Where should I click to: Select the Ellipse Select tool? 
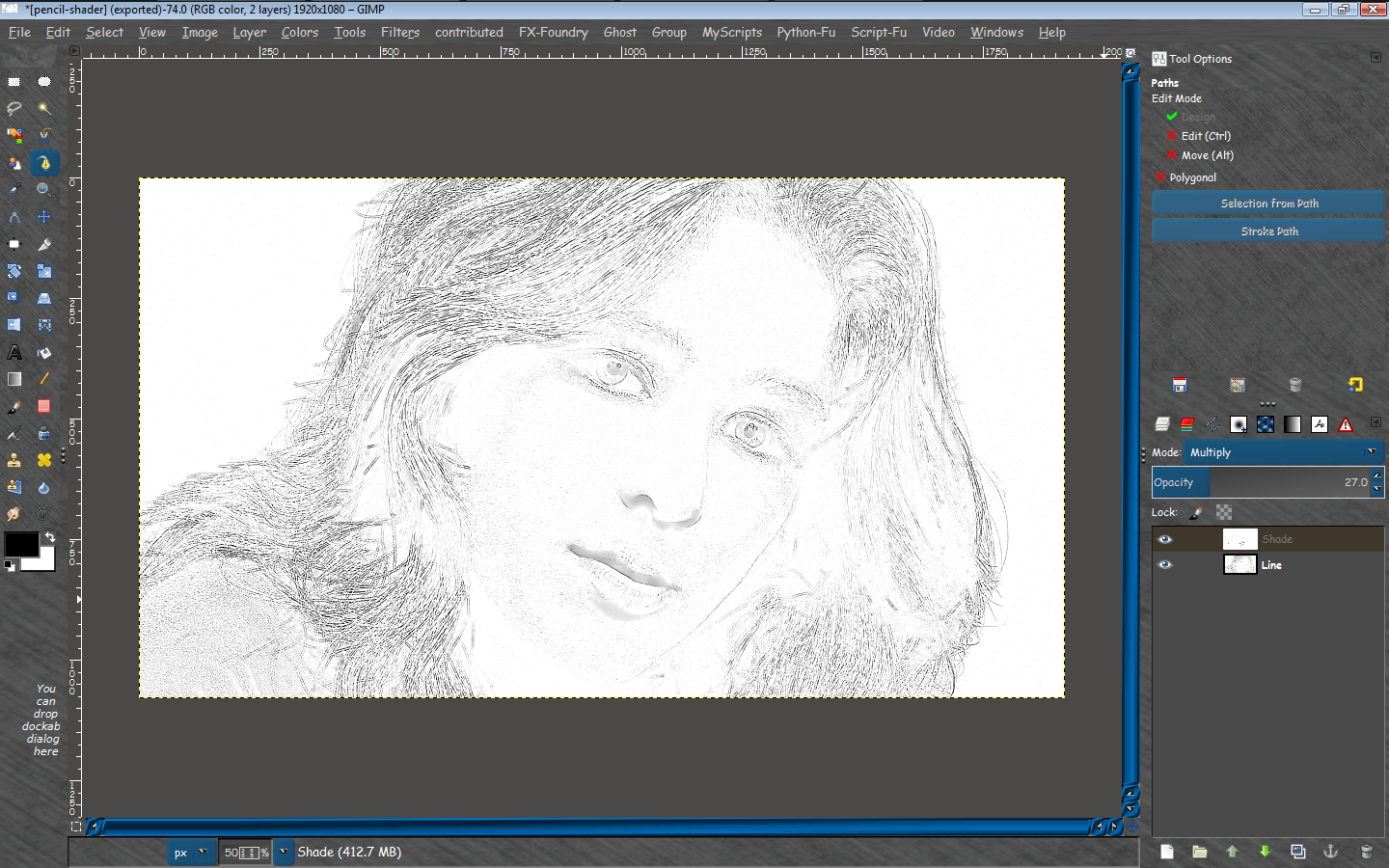(44, 82)
